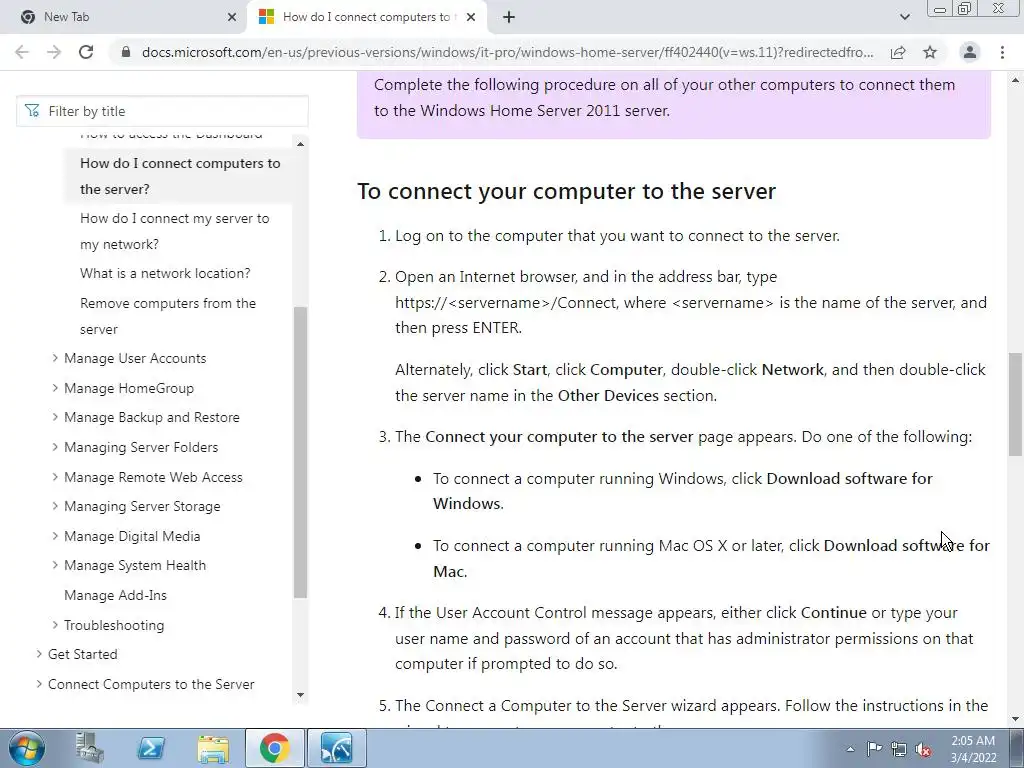Click the filter funnel icon
This screenshot has width=1024, height=768.
(31, 111)
